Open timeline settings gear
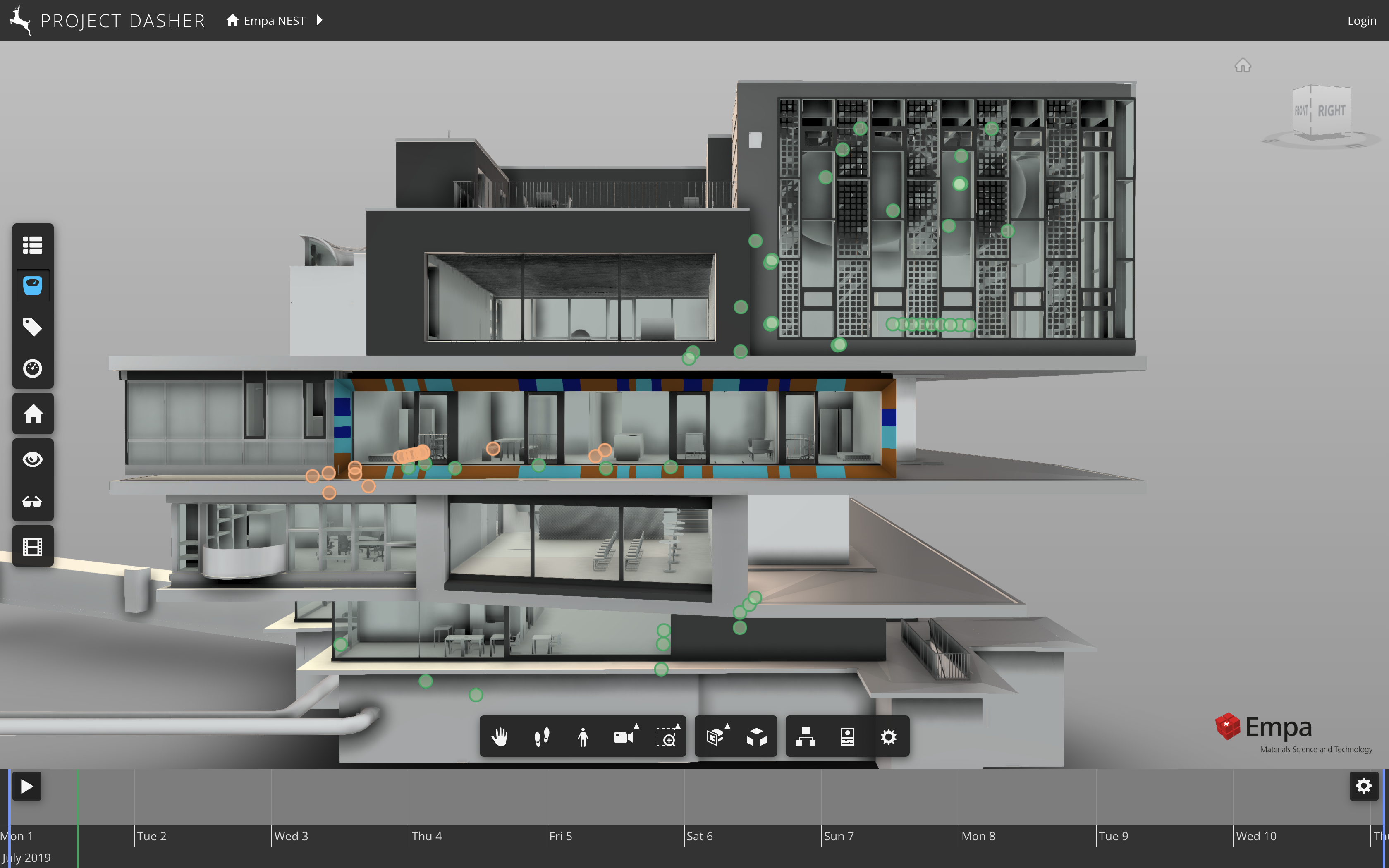The width and height of the screenshot is (1389, 868). pos(1364,785)
